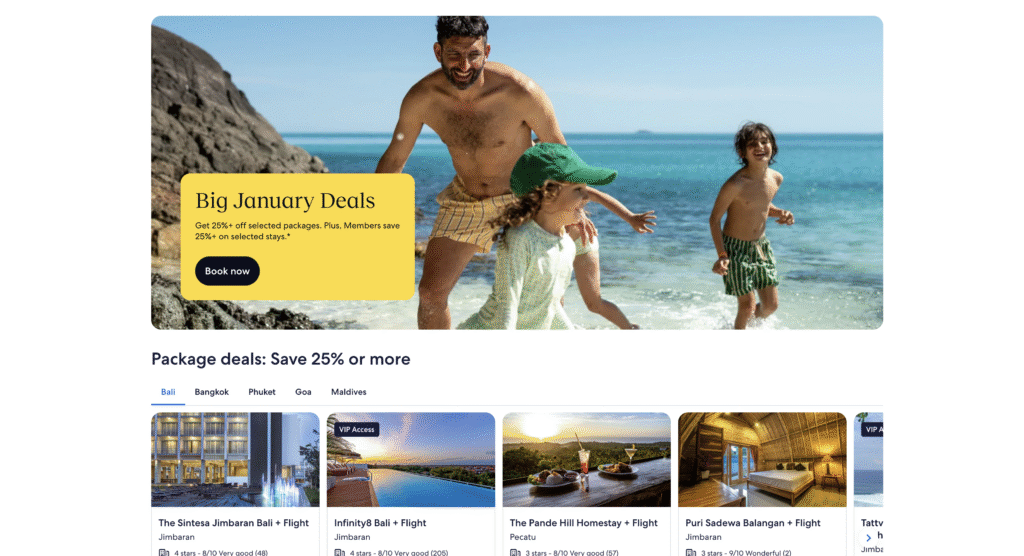Click the next arrow in package carousel

coord(868,538)
